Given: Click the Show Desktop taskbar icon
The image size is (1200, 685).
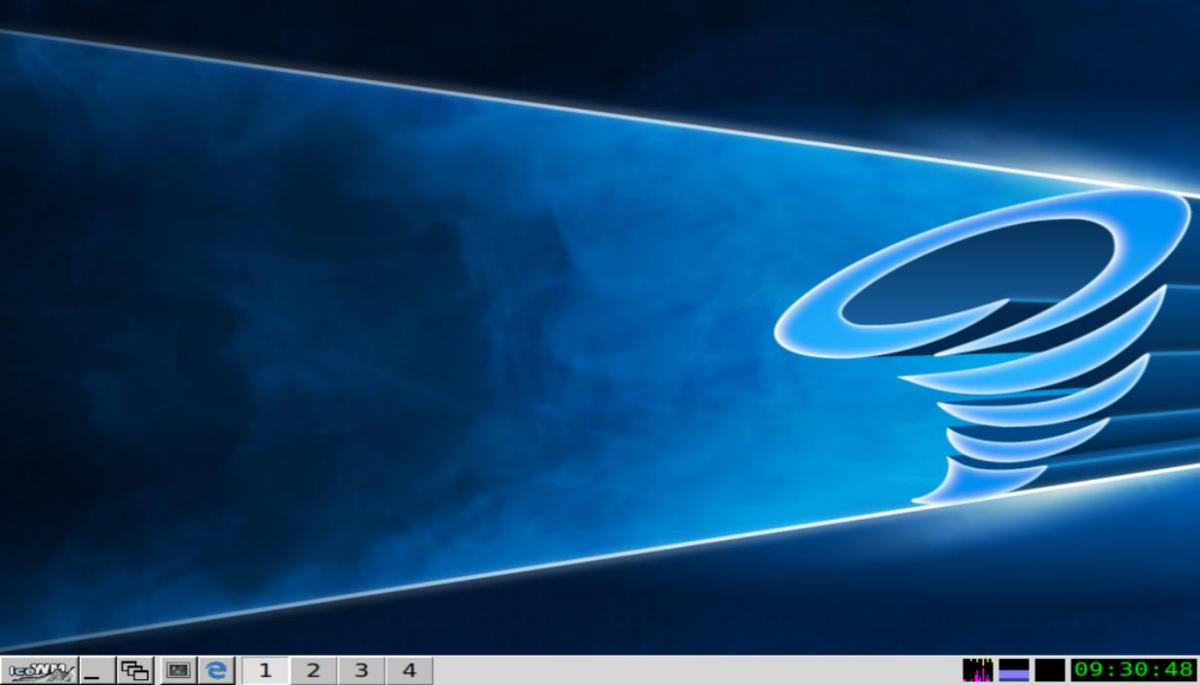Looking at the screenshot, I should (97, 670).
